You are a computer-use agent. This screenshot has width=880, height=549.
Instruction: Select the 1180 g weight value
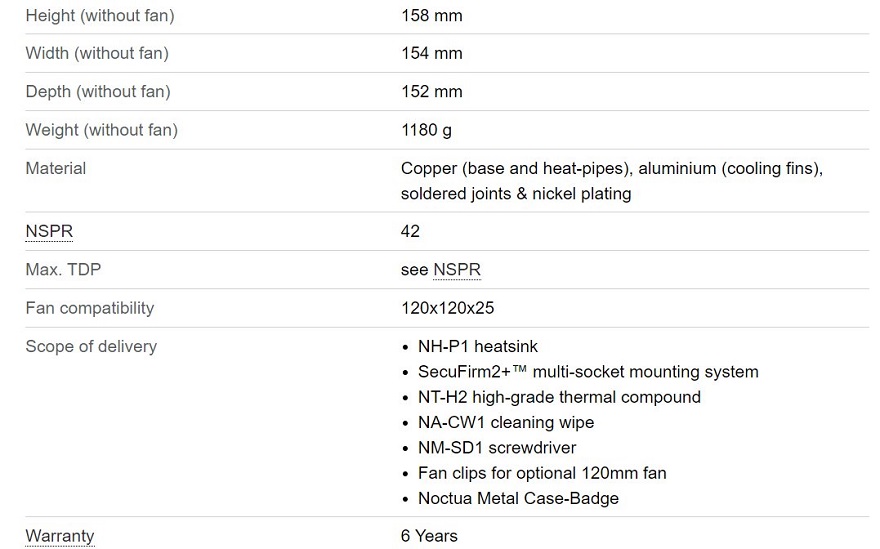pyautogui.click(x=426, y=130)
